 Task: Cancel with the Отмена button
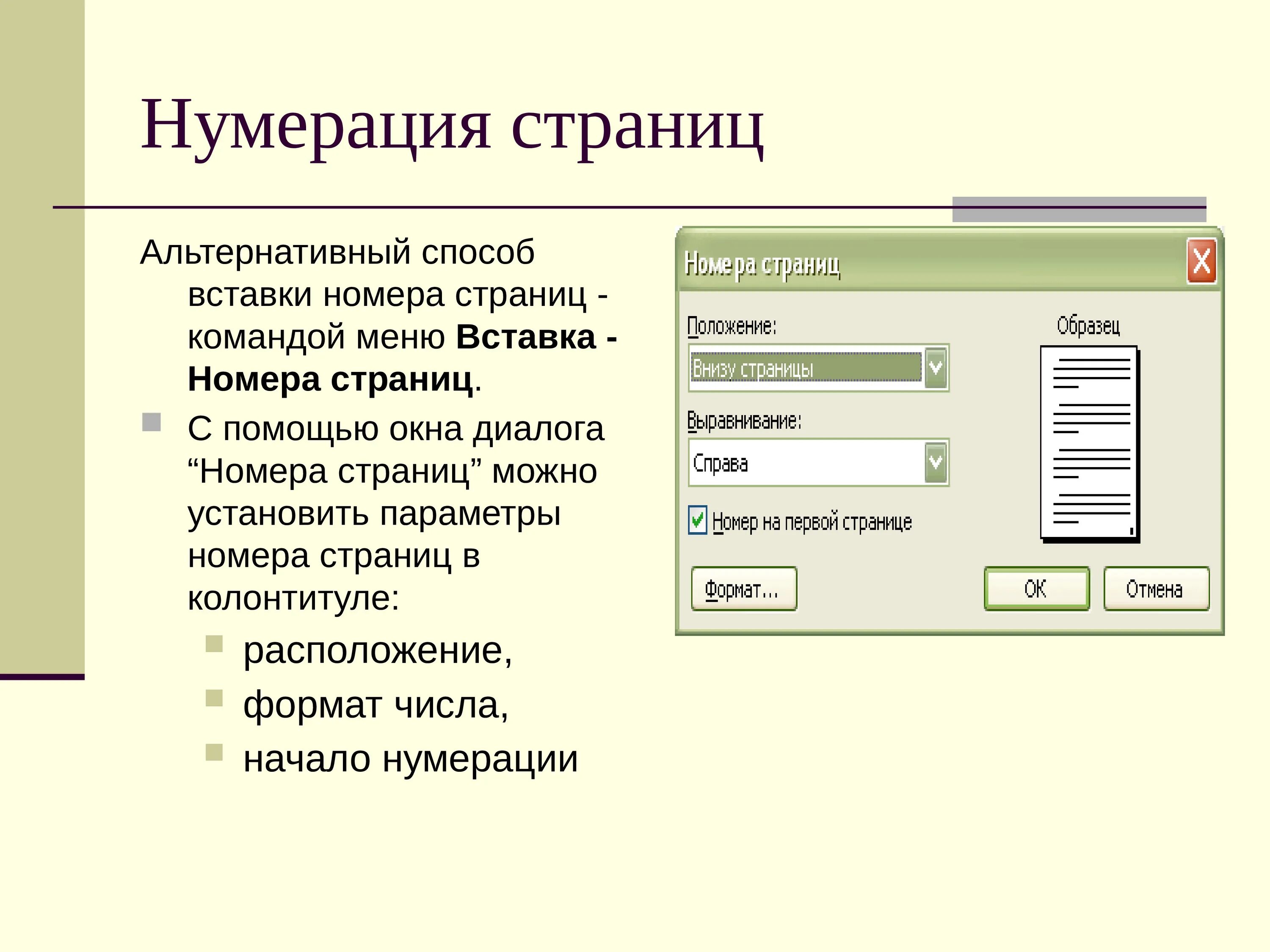tap(1156, 589)
